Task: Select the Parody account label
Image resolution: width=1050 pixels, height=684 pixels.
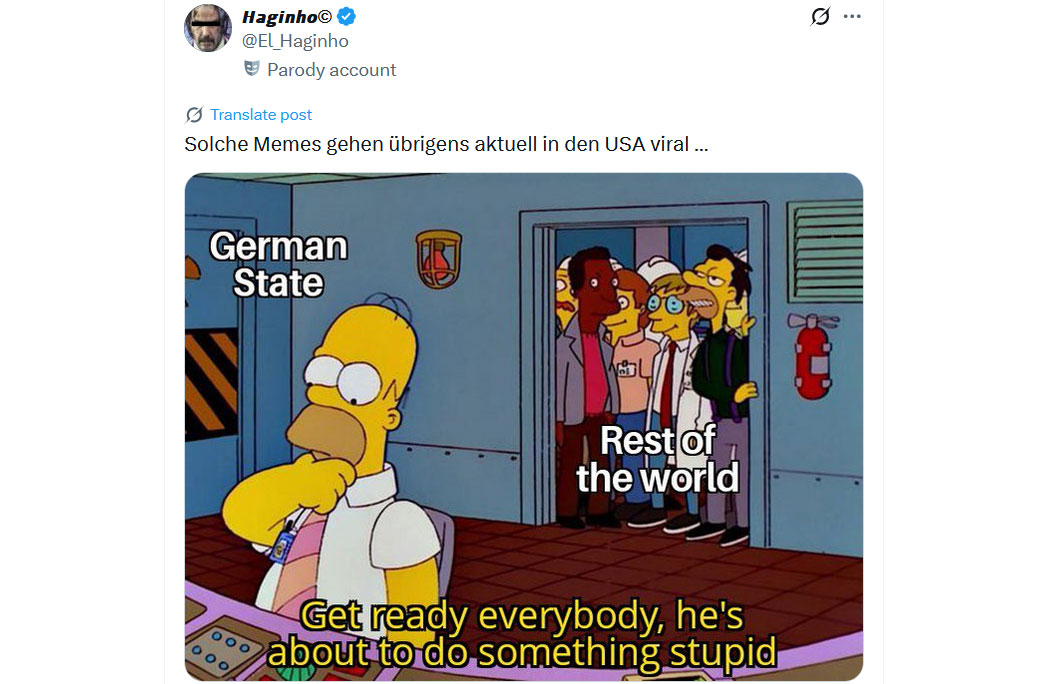Action: coord(331,70)
